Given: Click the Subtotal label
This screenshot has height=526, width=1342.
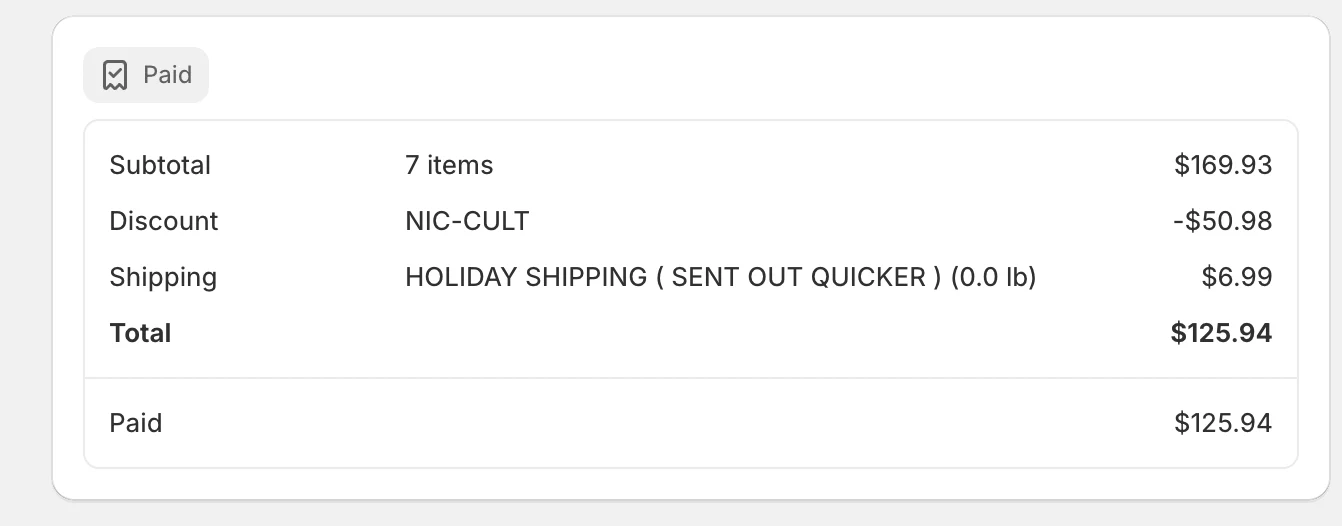Looking at the screenshot, I should [x=160, y=165].
